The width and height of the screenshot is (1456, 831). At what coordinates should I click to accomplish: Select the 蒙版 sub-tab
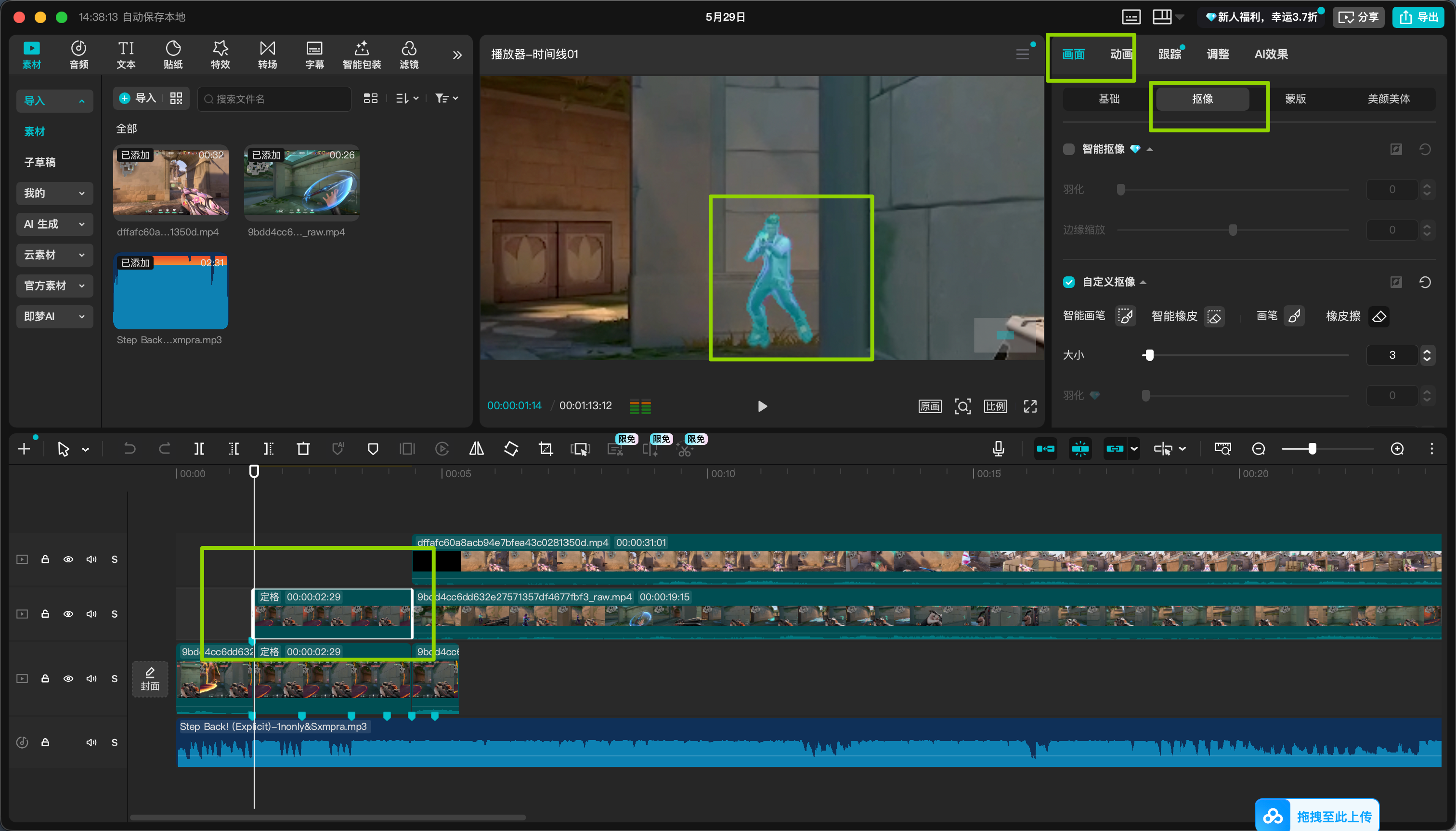click(1295, 99)
